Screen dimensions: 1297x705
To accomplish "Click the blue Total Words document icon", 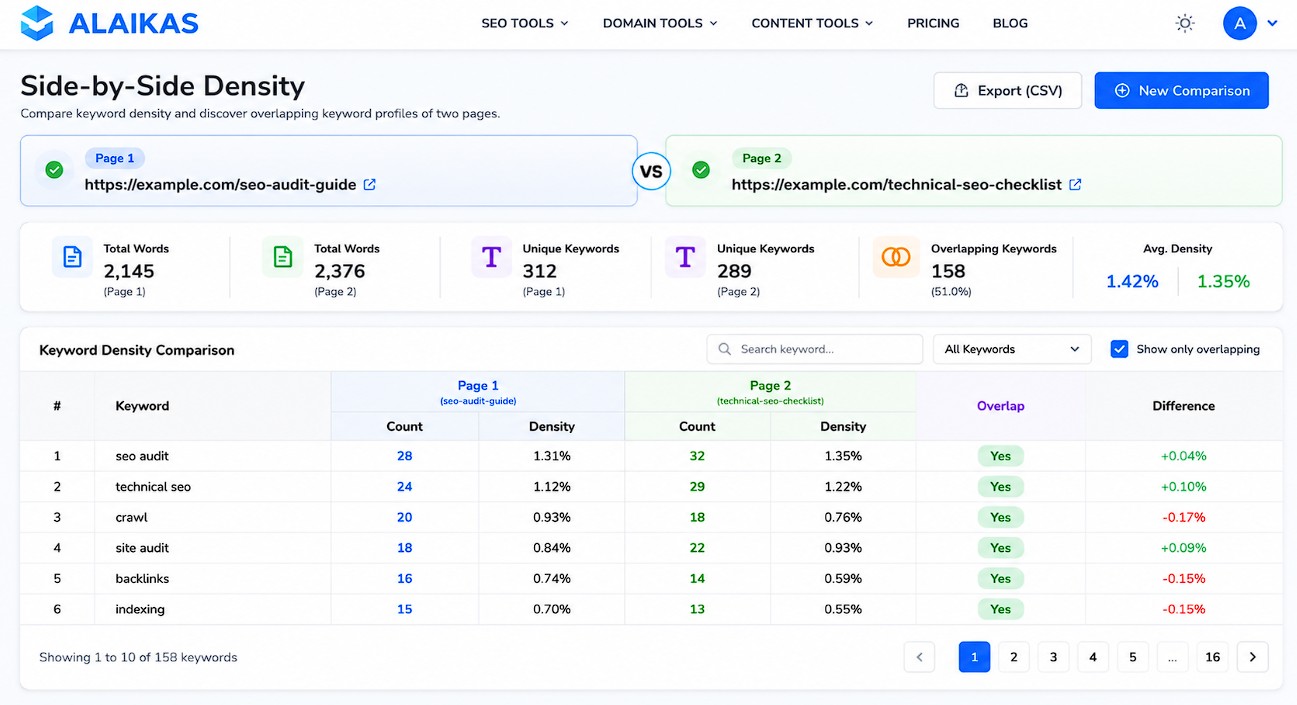I will (72, 257).
